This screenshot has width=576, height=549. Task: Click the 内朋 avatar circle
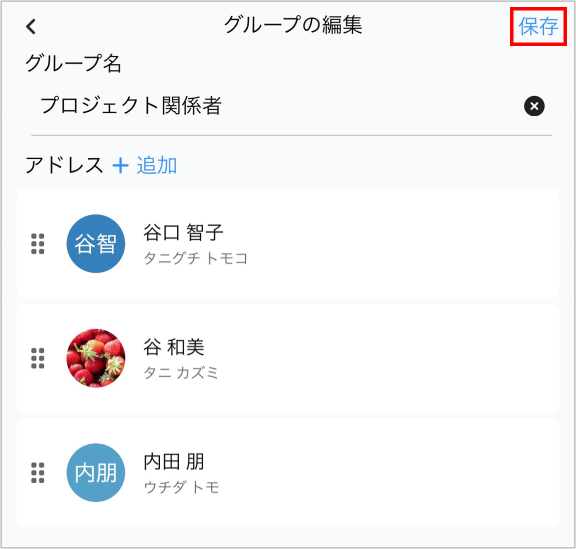coord(96,472)
